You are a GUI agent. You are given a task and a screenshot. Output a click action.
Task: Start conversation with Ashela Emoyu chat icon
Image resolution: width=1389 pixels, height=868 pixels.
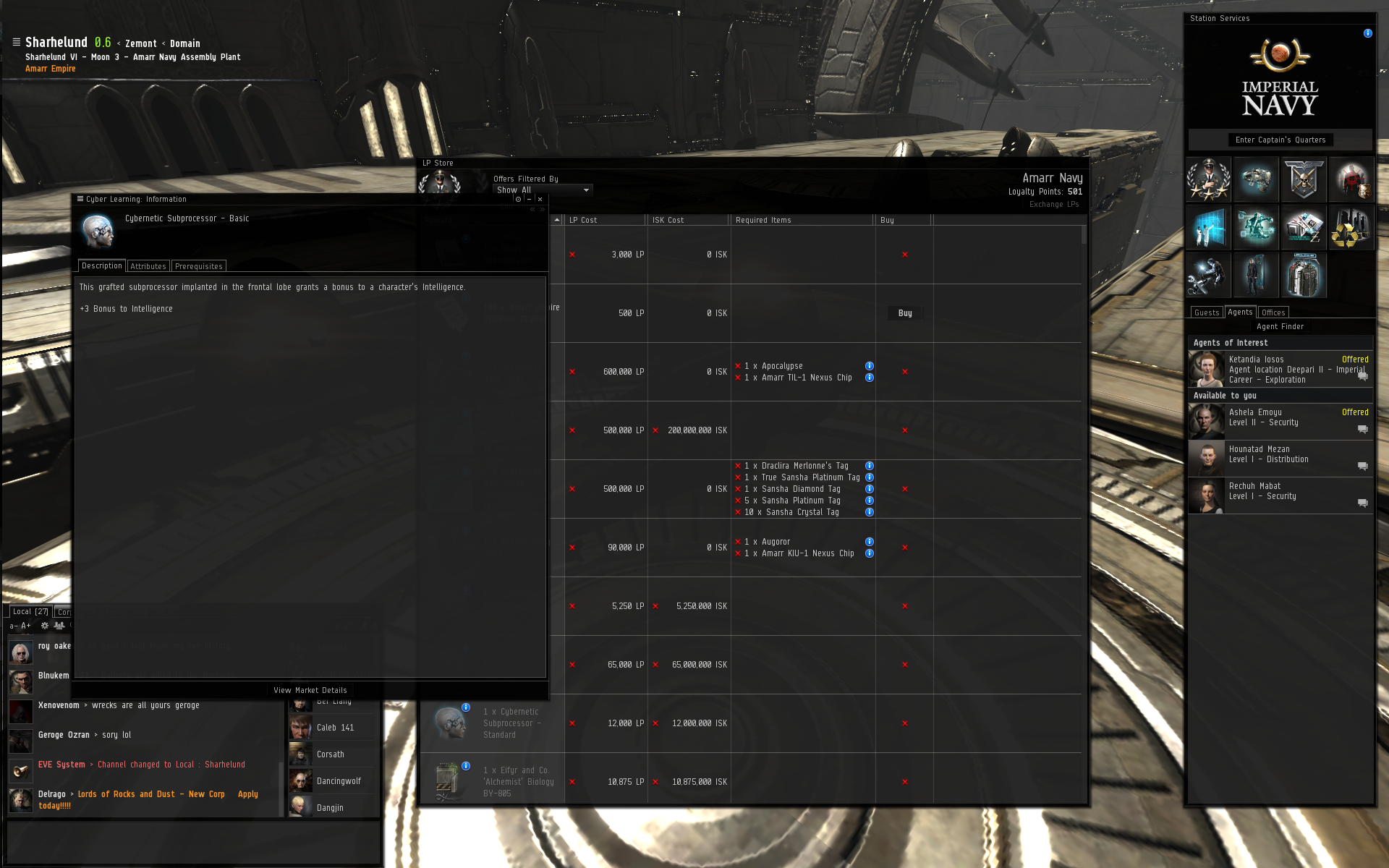1362,429
